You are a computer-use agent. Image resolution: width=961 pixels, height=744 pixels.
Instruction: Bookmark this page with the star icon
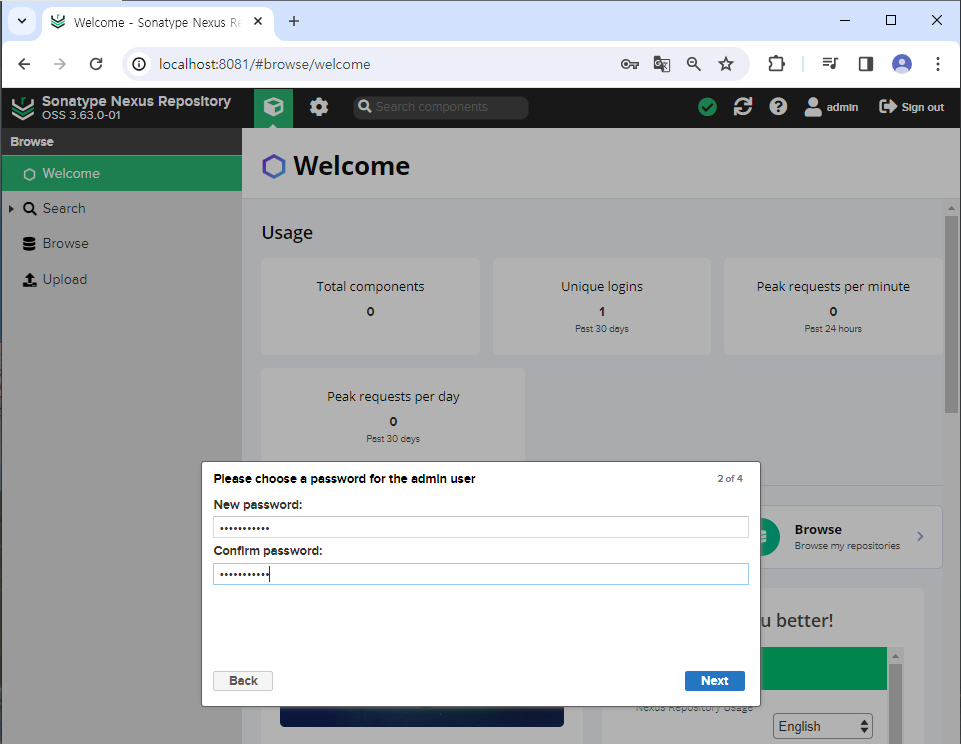(726, 64)
